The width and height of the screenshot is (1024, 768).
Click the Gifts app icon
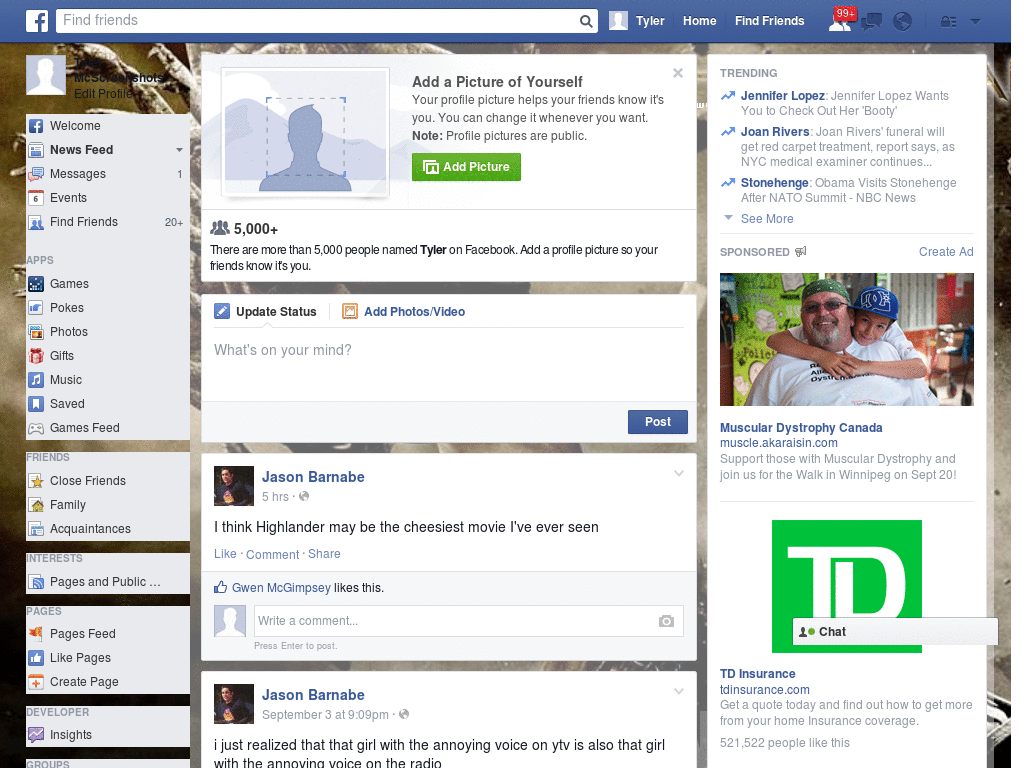36,356
